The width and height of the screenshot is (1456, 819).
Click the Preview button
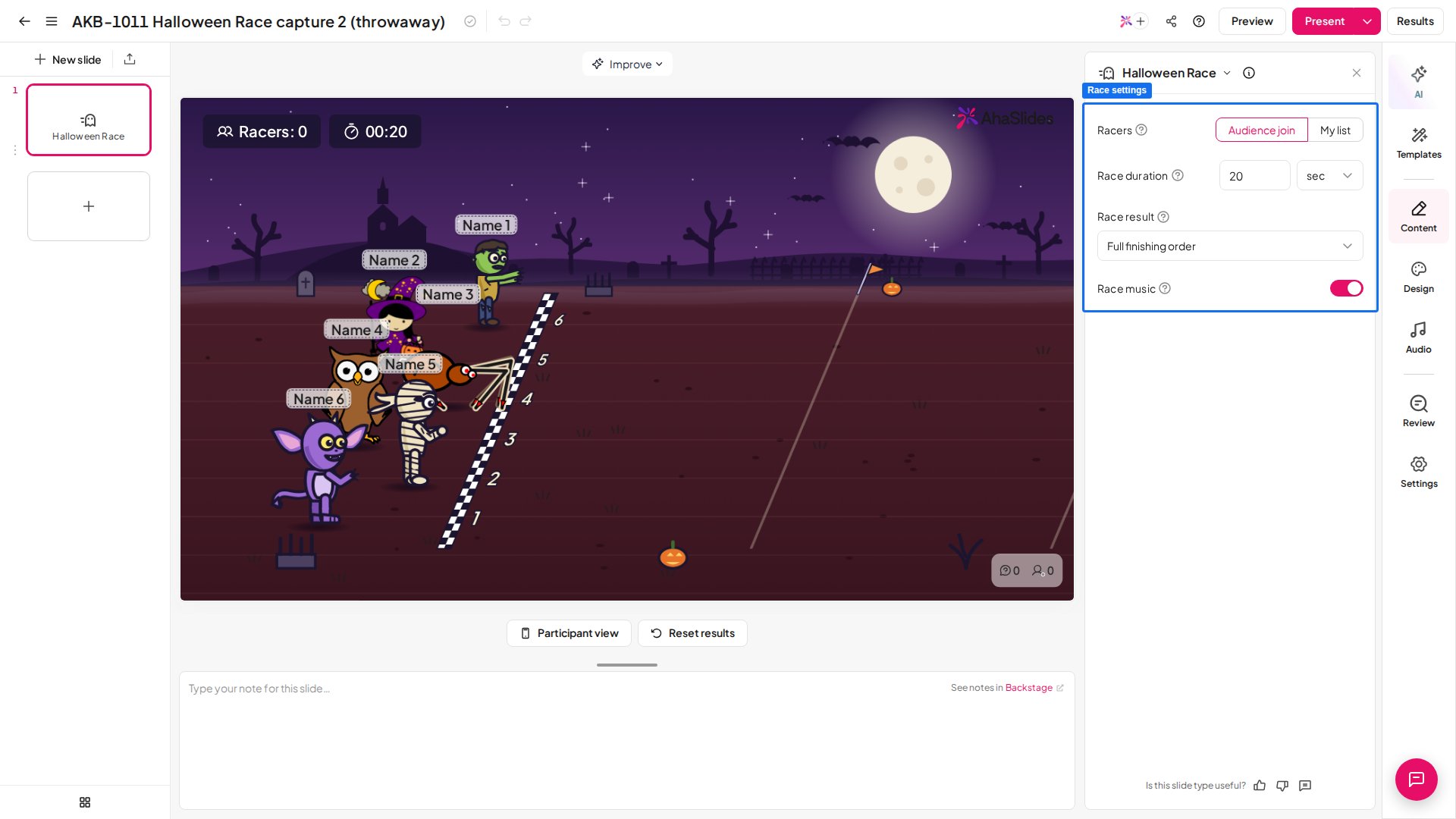click(1252, 21)
